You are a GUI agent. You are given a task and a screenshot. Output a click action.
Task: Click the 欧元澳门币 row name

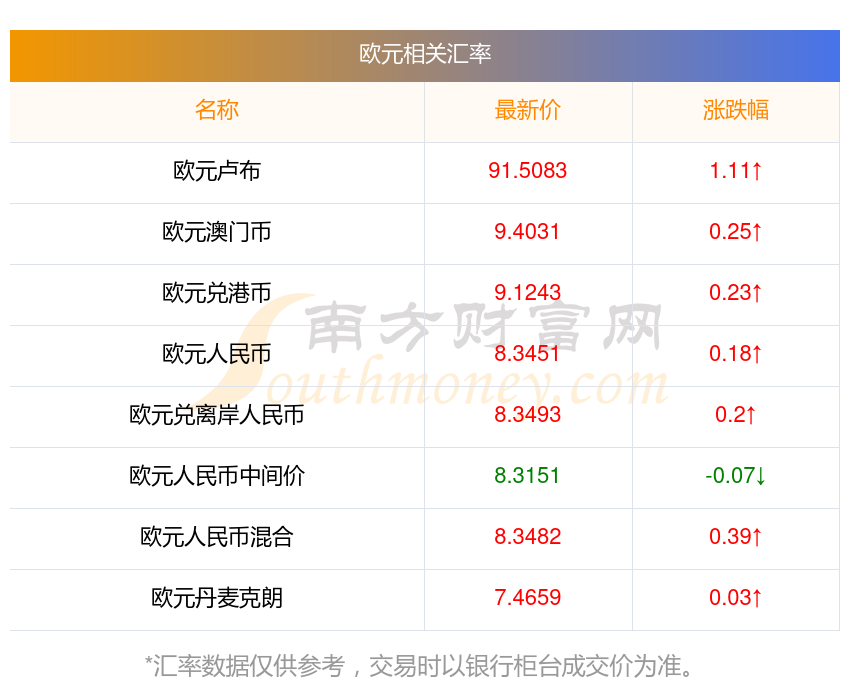217,232
